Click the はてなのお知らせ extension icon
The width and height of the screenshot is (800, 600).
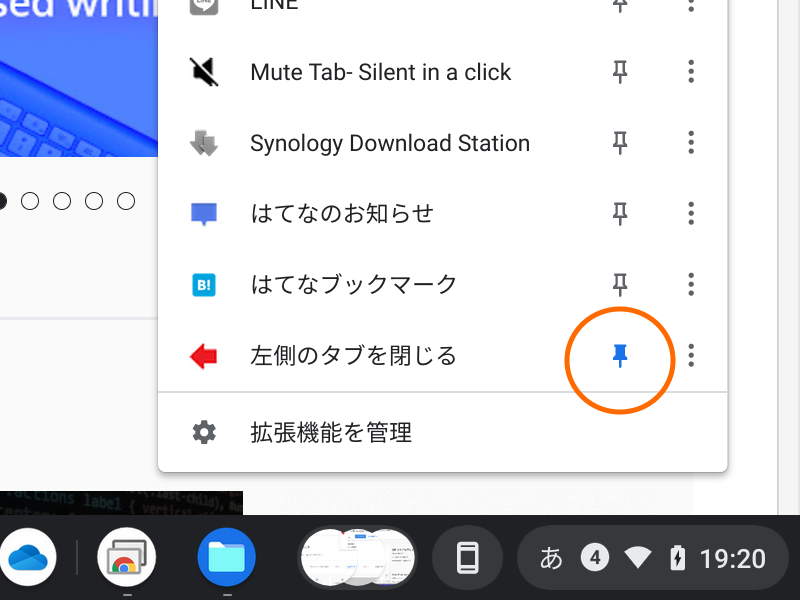pos(204,213)
